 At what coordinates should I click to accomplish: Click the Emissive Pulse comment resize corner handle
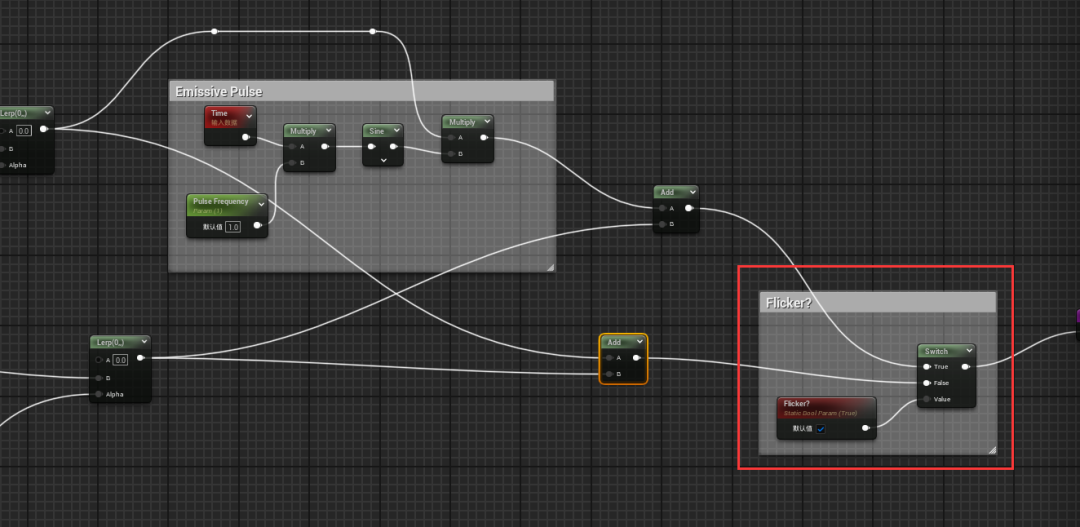pyautogui.click(x=550, y=267)
